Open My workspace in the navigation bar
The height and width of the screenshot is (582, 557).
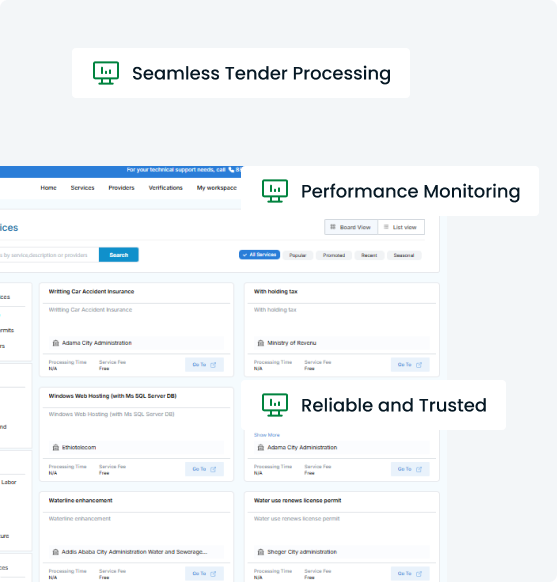click(x=217, y=188)
